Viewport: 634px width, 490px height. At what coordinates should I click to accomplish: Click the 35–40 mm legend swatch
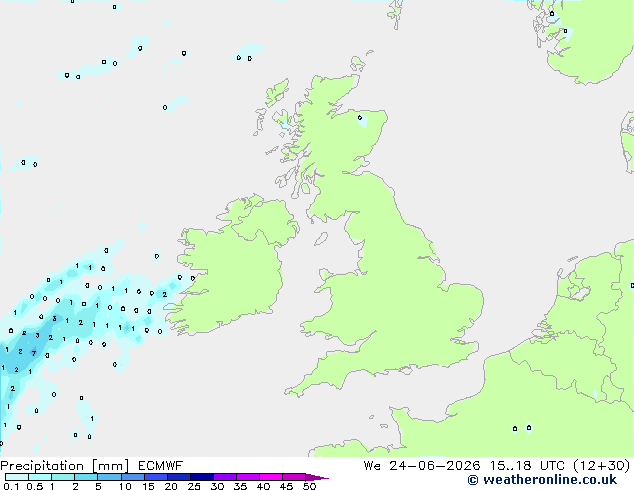247,477
